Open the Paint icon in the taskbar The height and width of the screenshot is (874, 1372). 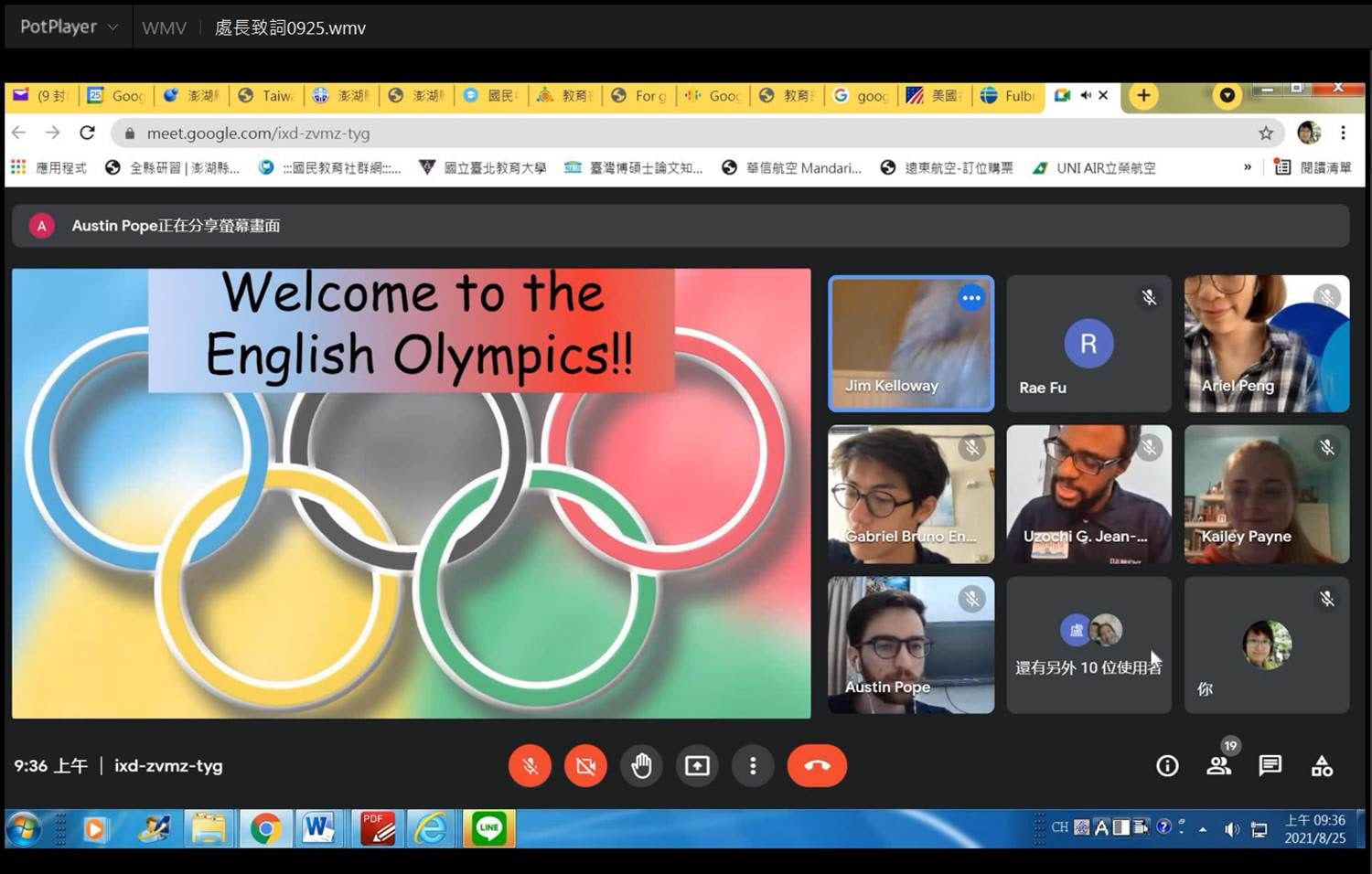tap(153, 829)
